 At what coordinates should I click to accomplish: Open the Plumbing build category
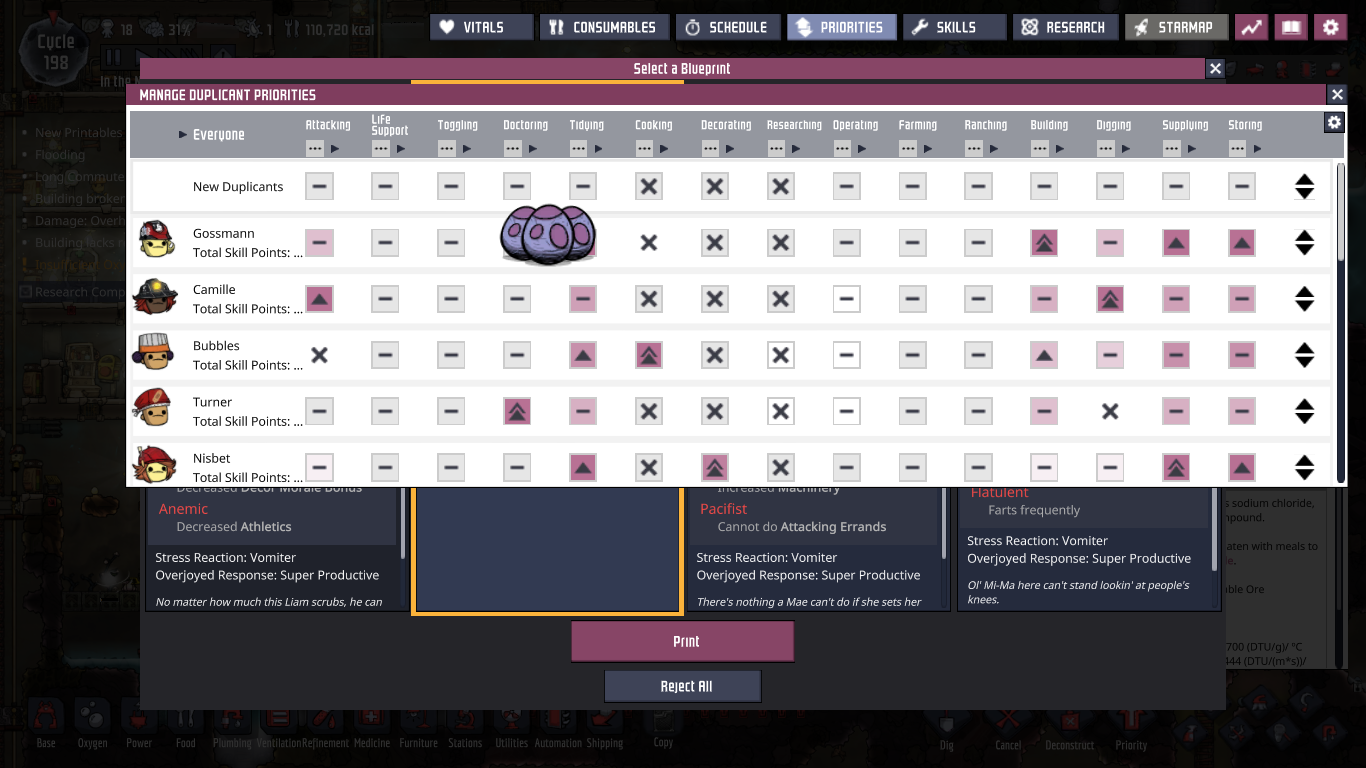tap(232, 724)
